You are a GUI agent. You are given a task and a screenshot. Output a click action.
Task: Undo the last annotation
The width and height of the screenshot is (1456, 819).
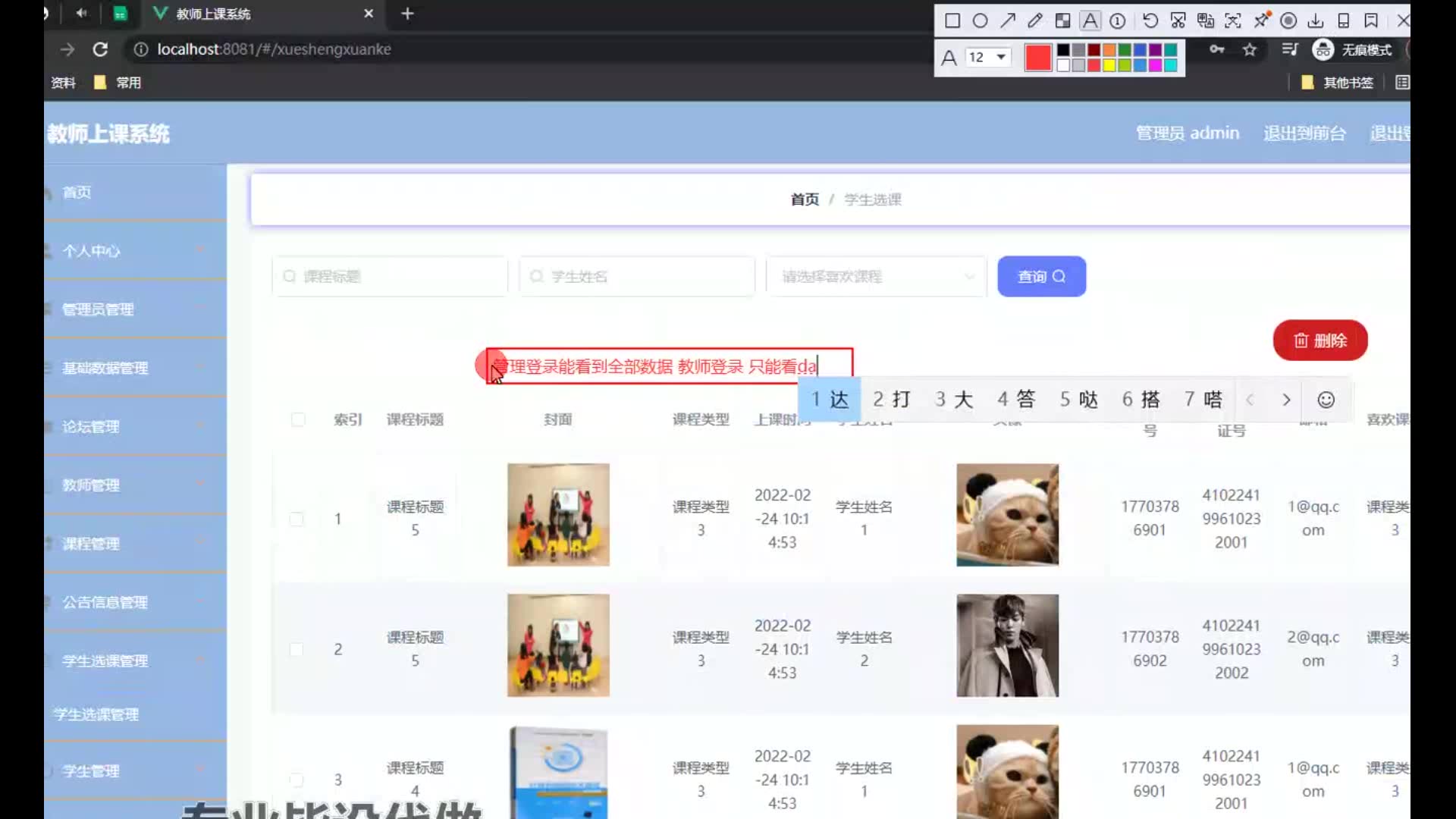[x=1150, y=20]
